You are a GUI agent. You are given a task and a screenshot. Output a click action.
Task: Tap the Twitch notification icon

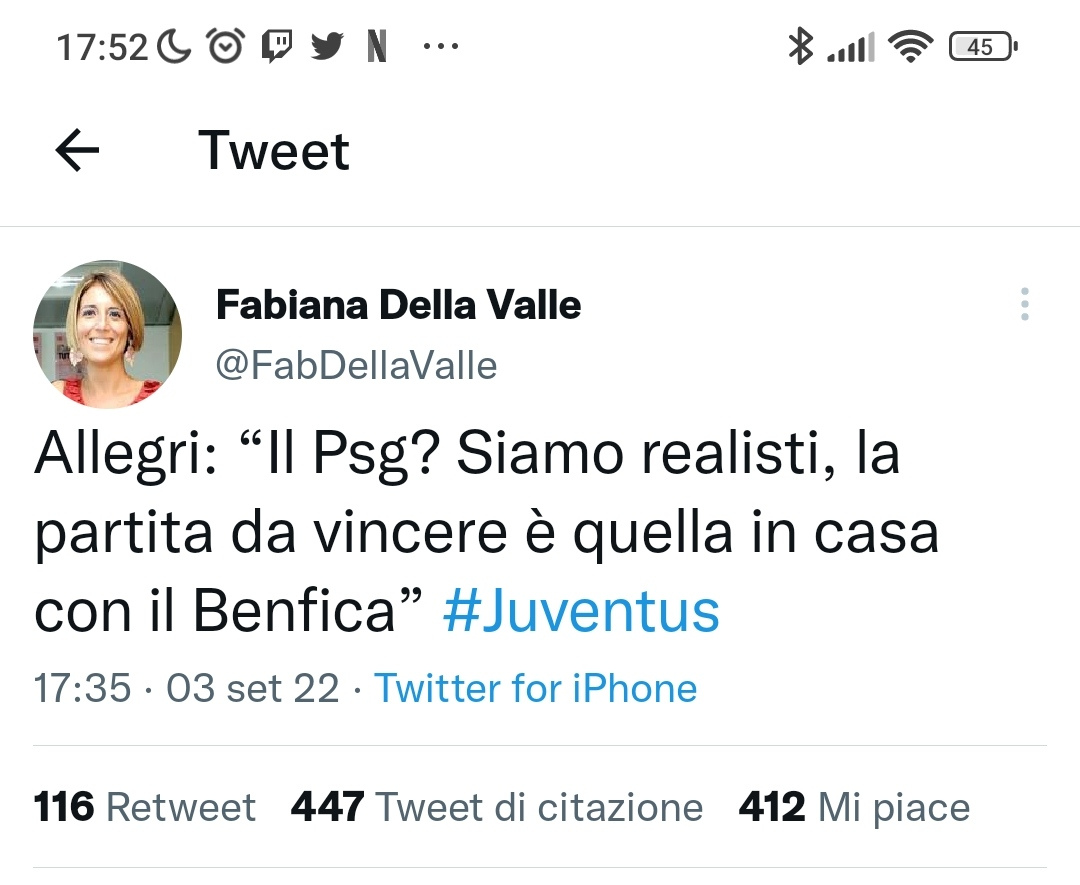[276, 47]
